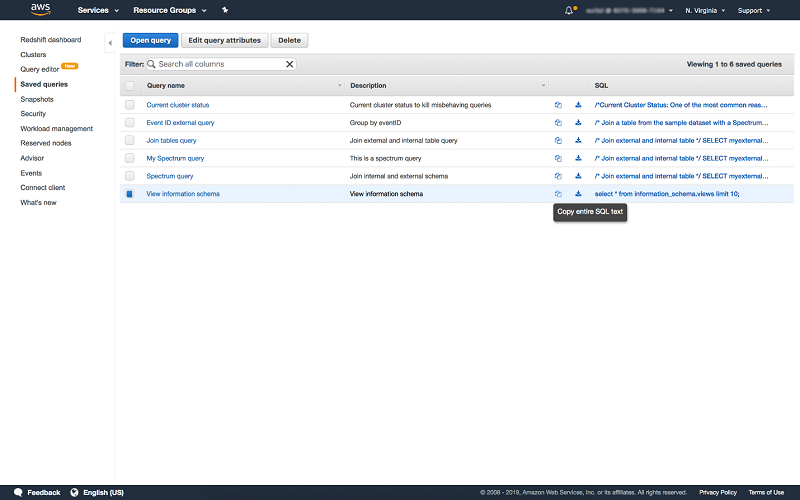
Task: Check the Spectrum query row checkbox
Action: tap(130, 176)
